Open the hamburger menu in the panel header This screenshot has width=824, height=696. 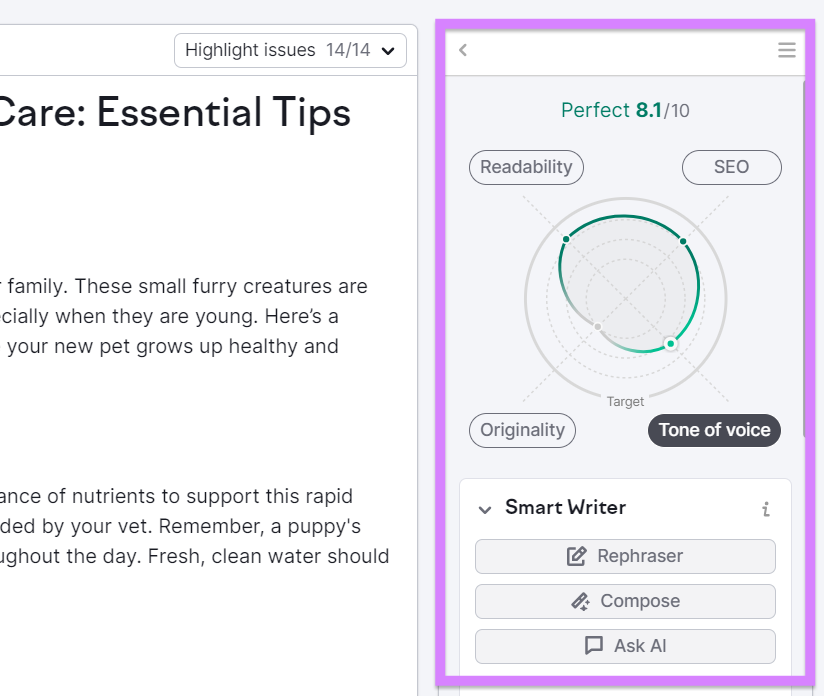tap(787, 50)
